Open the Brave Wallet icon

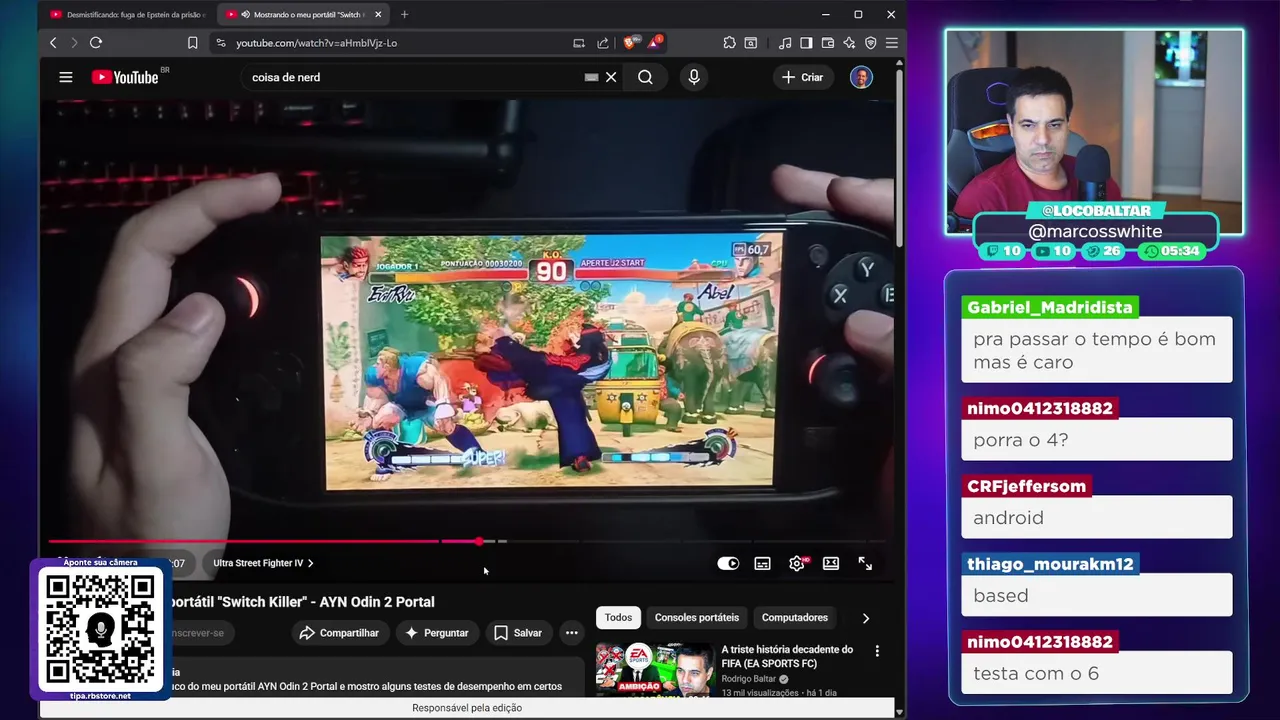click(x=828, y=43)
